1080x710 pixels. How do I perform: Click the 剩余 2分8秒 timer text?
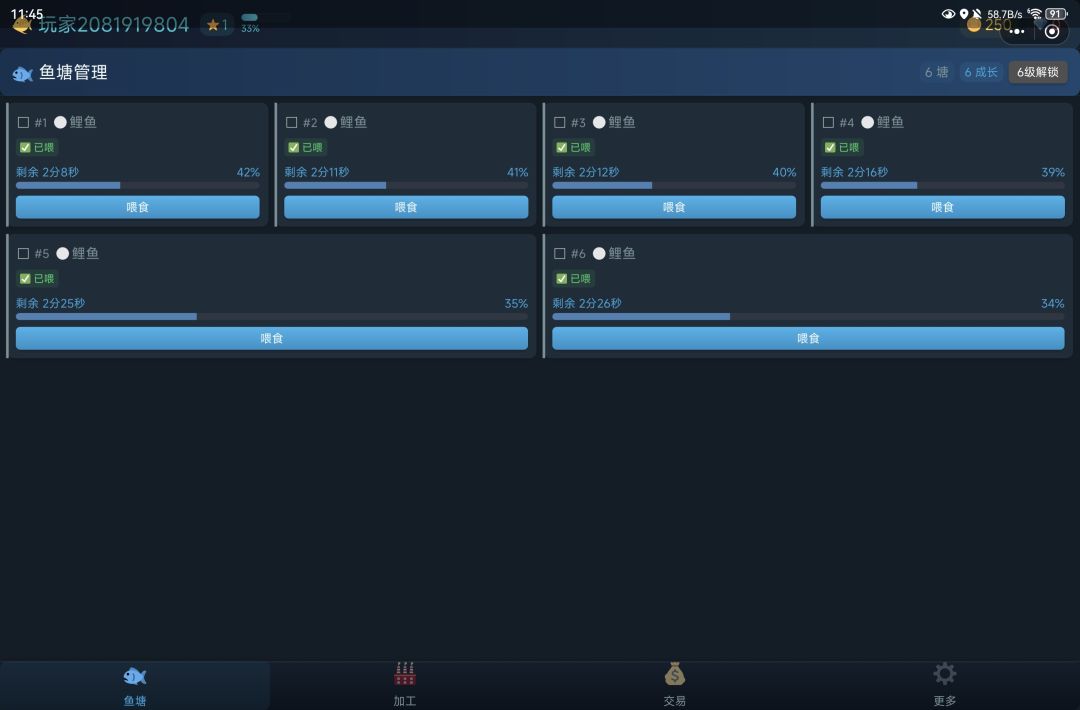coord(48,172)
